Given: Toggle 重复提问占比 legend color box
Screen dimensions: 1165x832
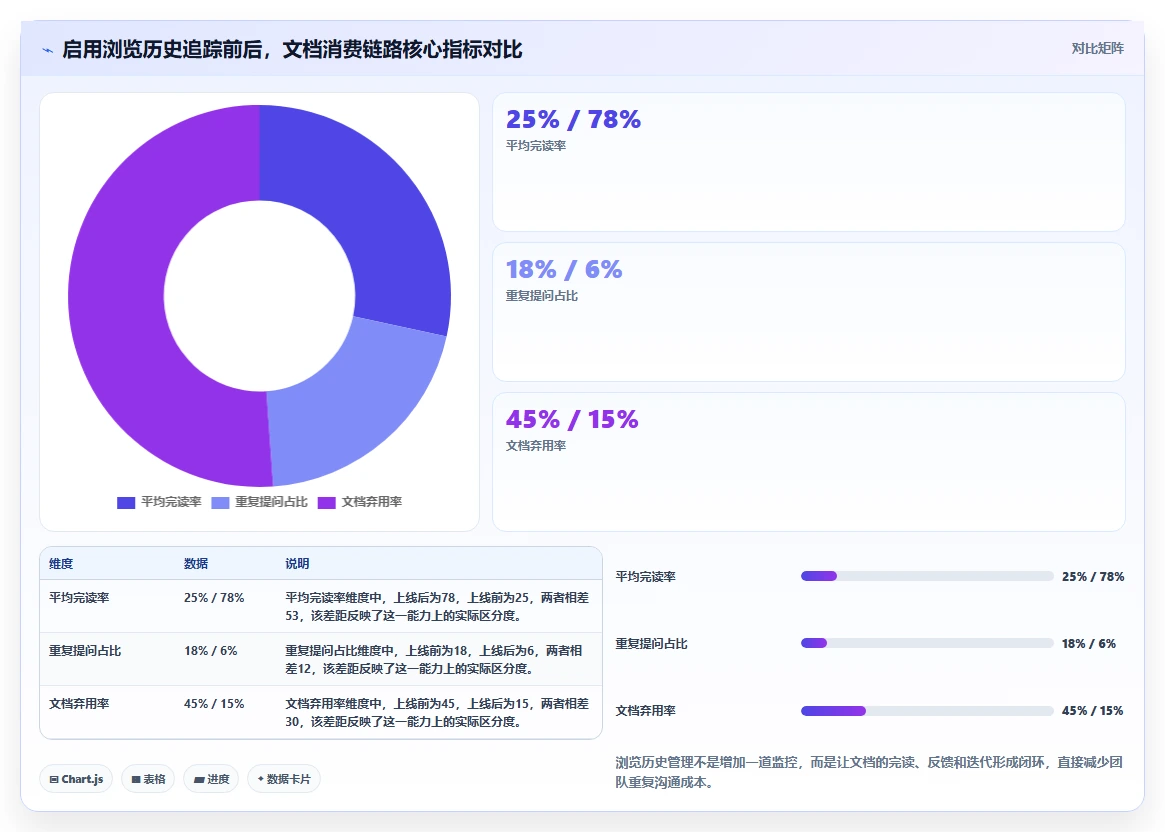Looking at the screenshot, I should [221, 503].
